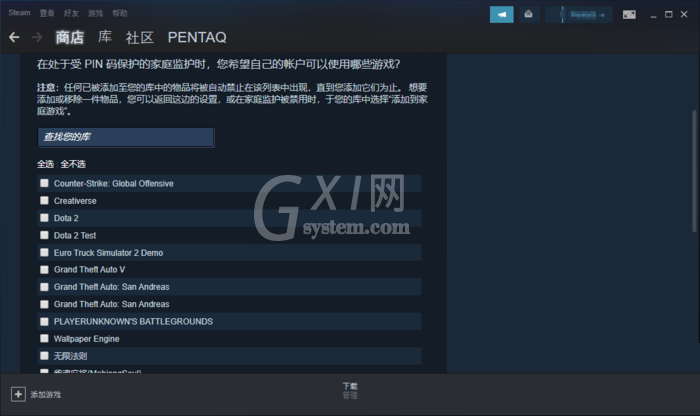The image size is (700, 416).
Task: Open the 游戏 menu
Action: [x=95, y=13]
